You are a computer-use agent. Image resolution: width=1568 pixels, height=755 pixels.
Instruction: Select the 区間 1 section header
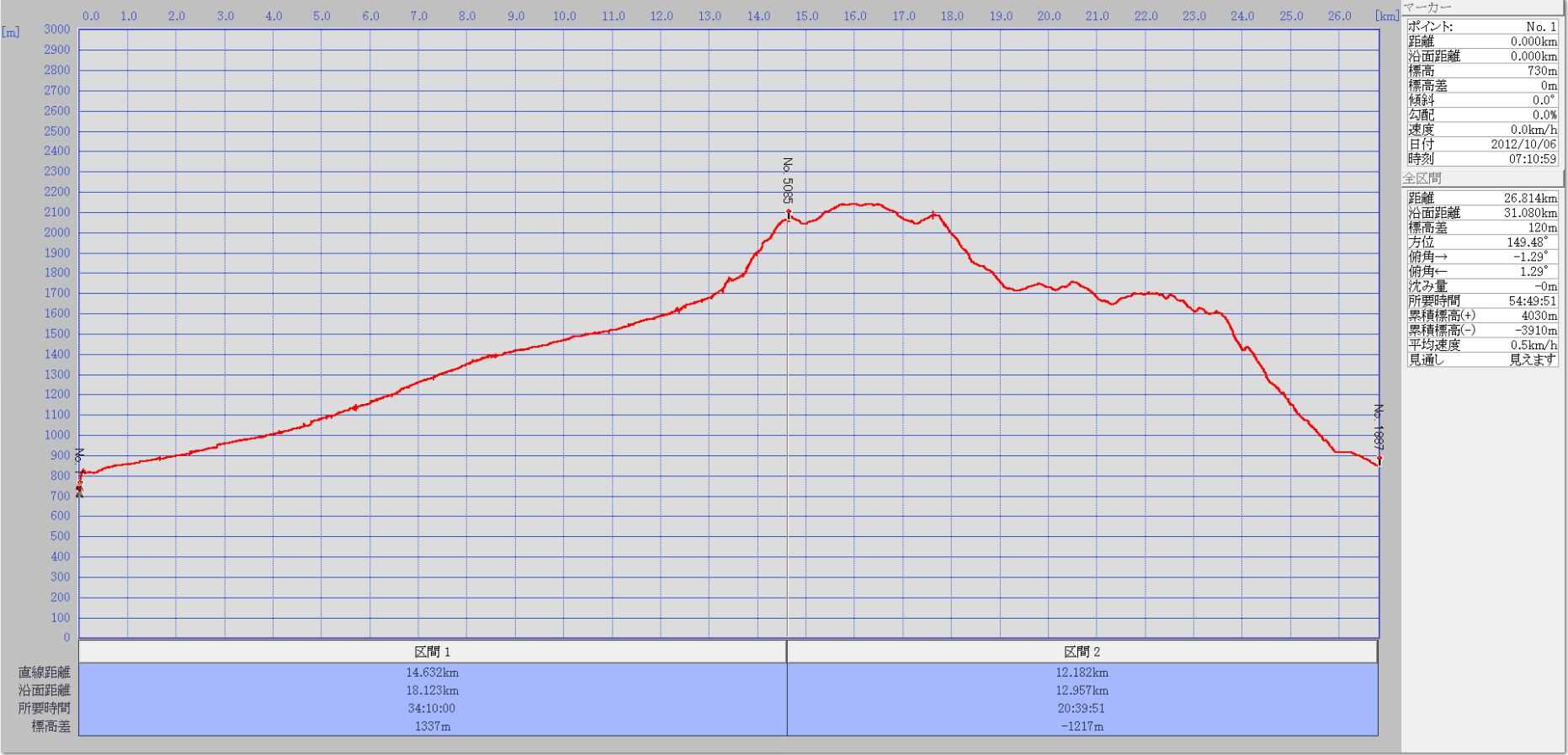click(x=433, y=651)
